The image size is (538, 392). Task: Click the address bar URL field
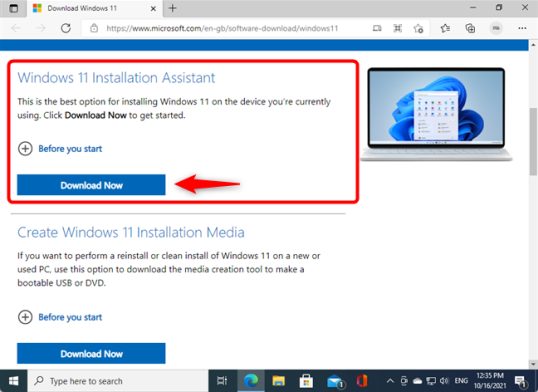222,28
